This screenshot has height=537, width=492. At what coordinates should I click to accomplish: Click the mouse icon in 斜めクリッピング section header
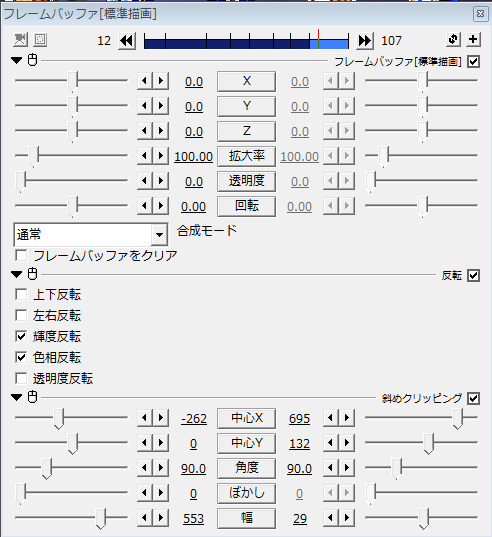(x=32, y=397)
